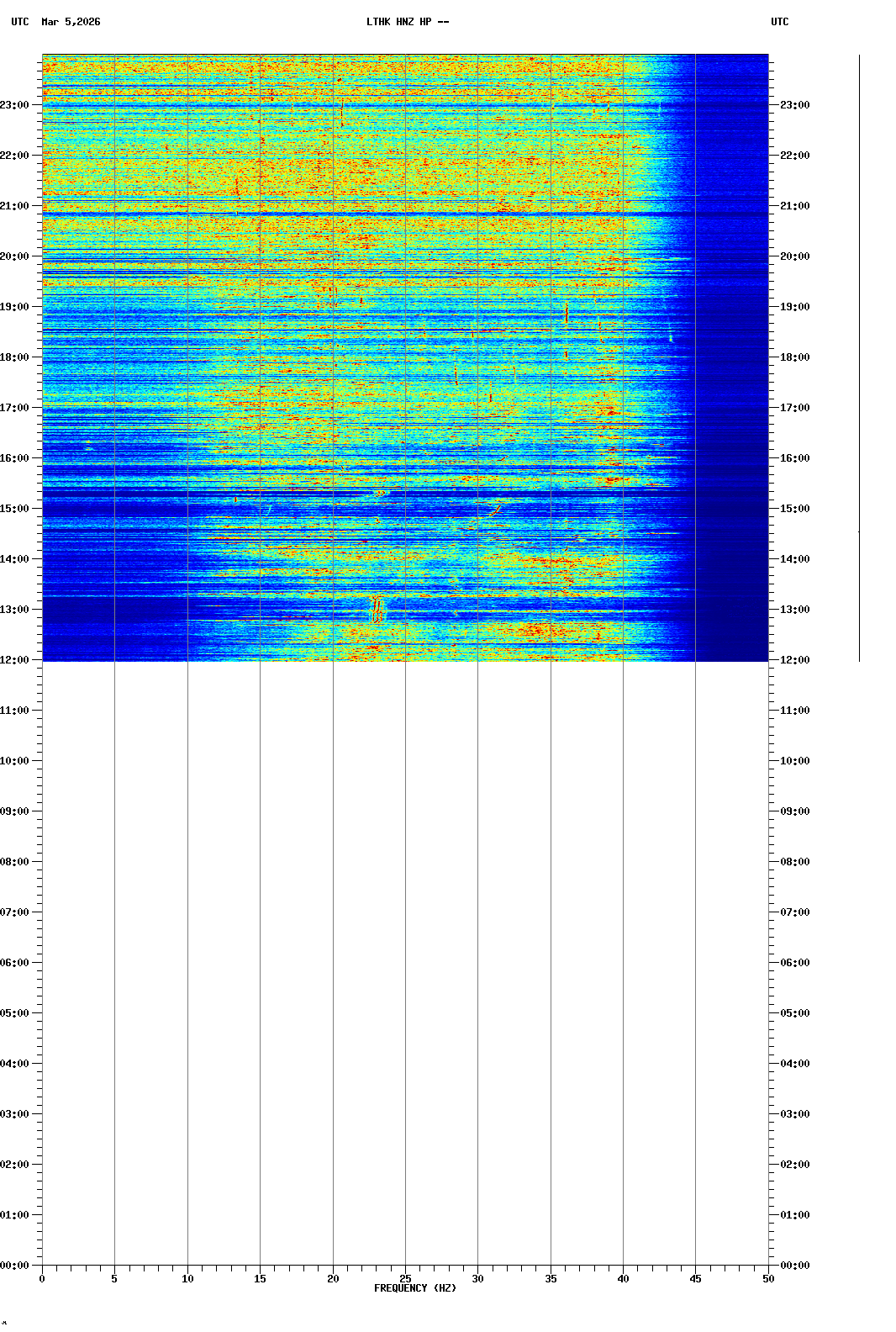Viewport: 896px width, 1332px height.
Task: Select the 23:00 marker on right time axis
Action: point(794,105)
